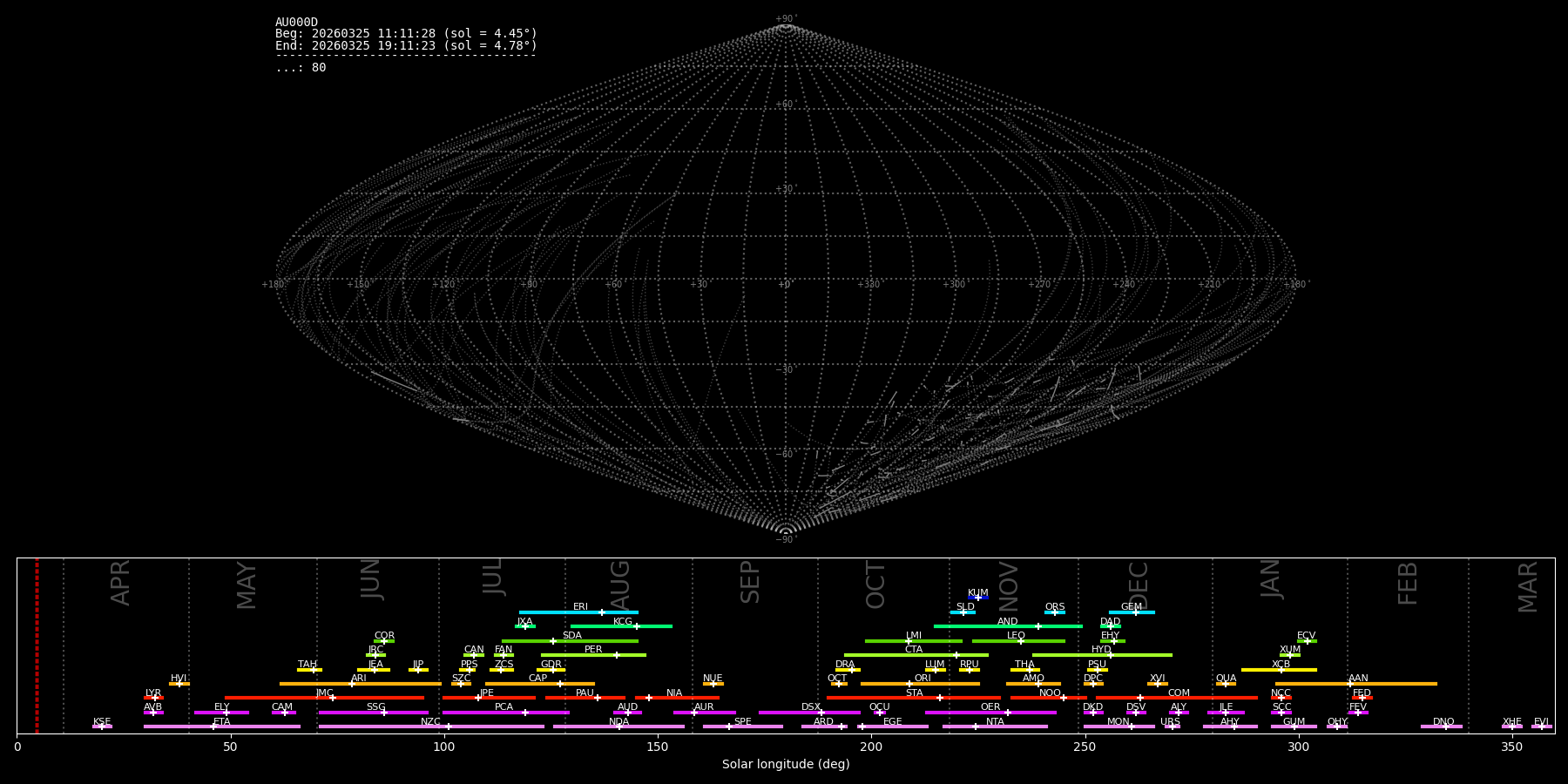The height and width of the screenshot is (784, 1568).
Task: Click the -90° label at map bottom
Action: click(786, 540)
